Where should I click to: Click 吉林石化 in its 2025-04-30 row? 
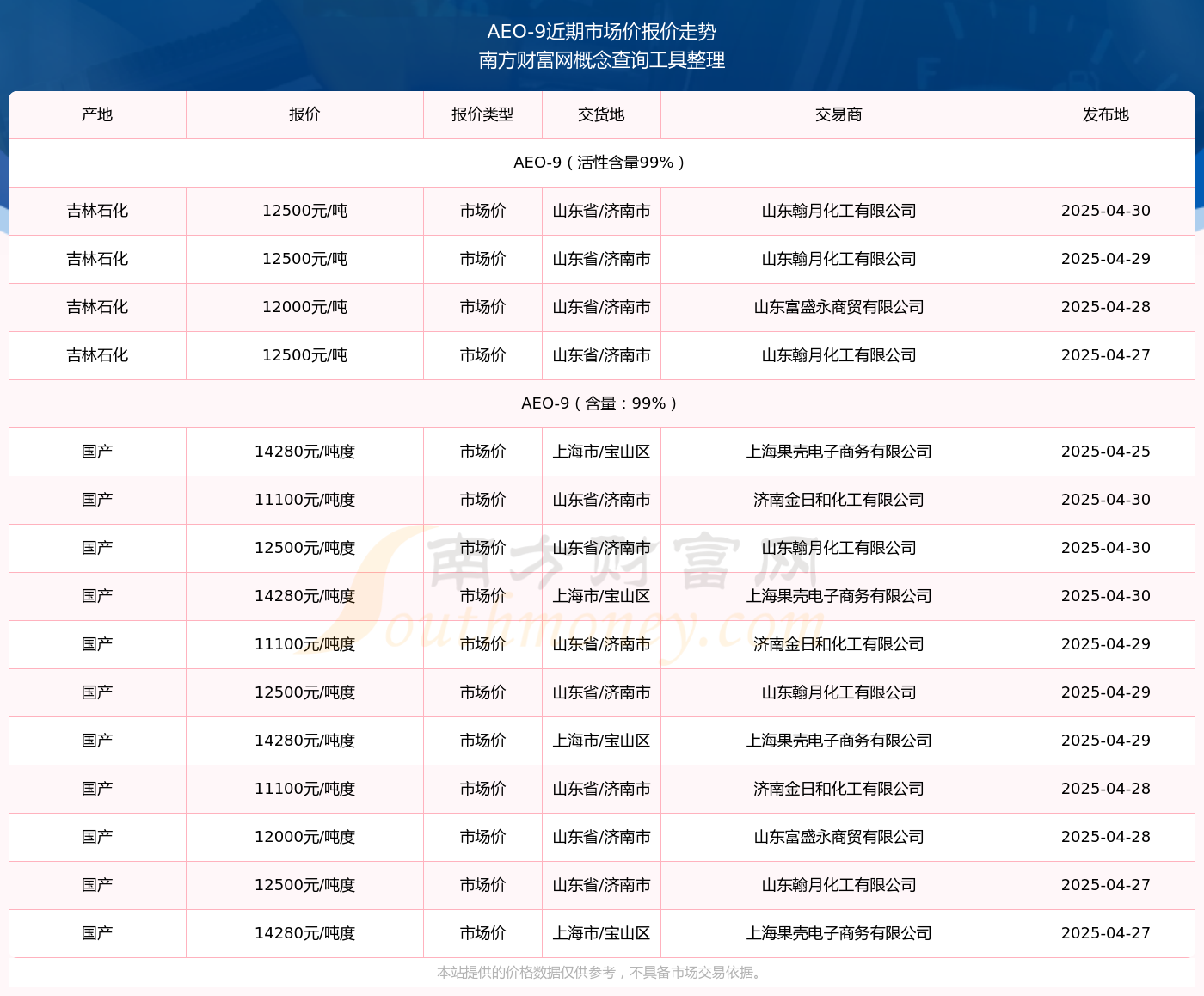coord(97,211)
